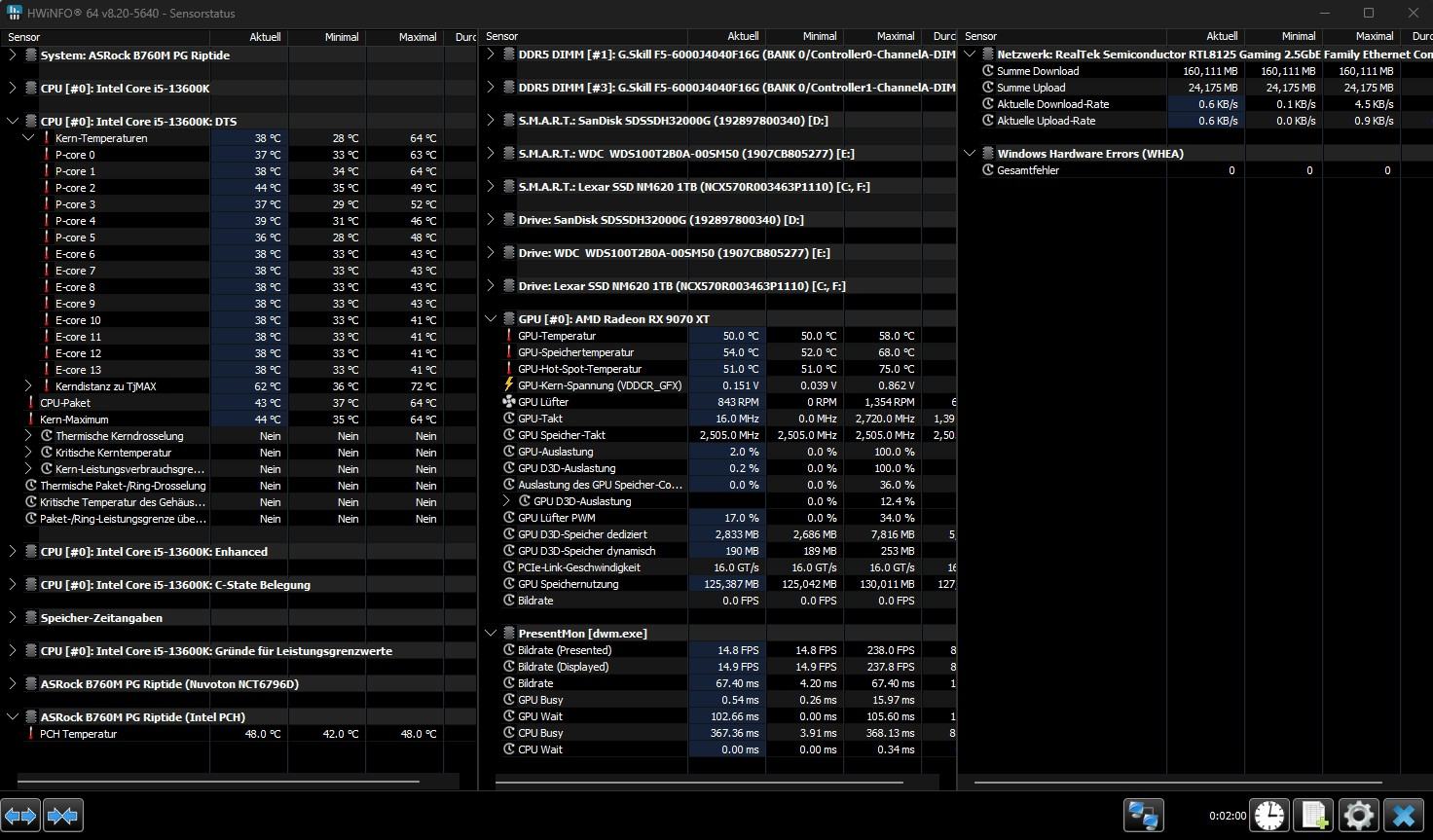Expand Drive: Lexar SSD NM620 1TB section
Image resolution: width=1433 pixels, height=840 pixels.
491,286
